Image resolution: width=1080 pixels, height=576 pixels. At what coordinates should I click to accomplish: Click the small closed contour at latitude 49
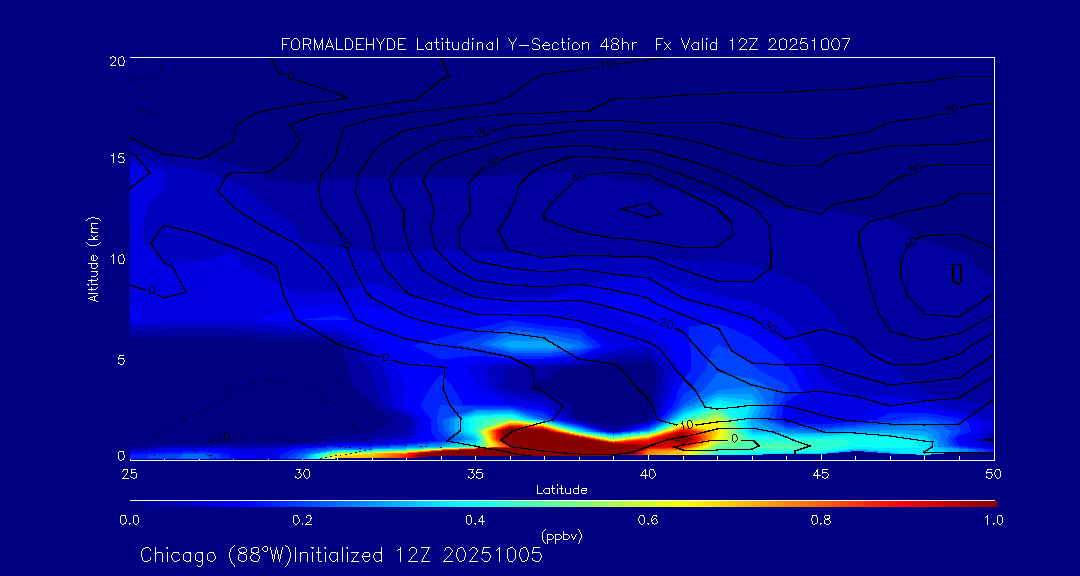(957, 274)
